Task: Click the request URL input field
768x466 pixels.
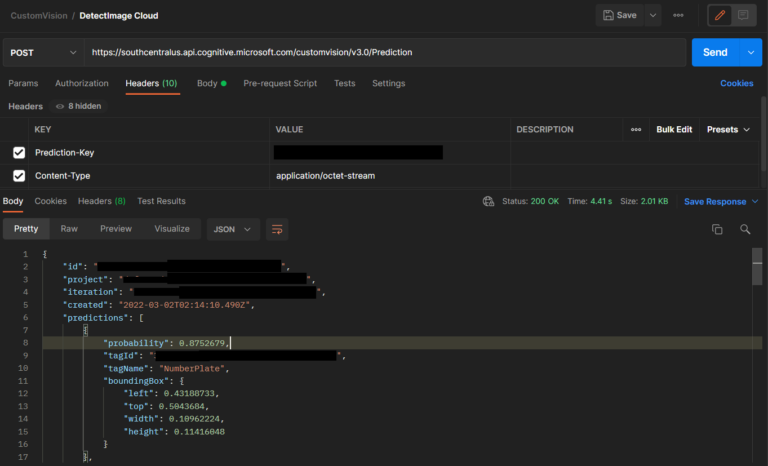Action: (385, 52)
